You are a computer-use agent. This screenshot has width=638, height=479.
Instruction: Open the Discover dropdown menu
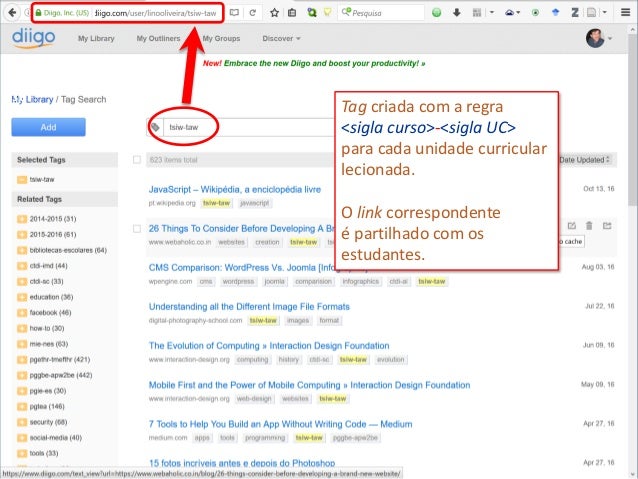[x=281, y=38]
